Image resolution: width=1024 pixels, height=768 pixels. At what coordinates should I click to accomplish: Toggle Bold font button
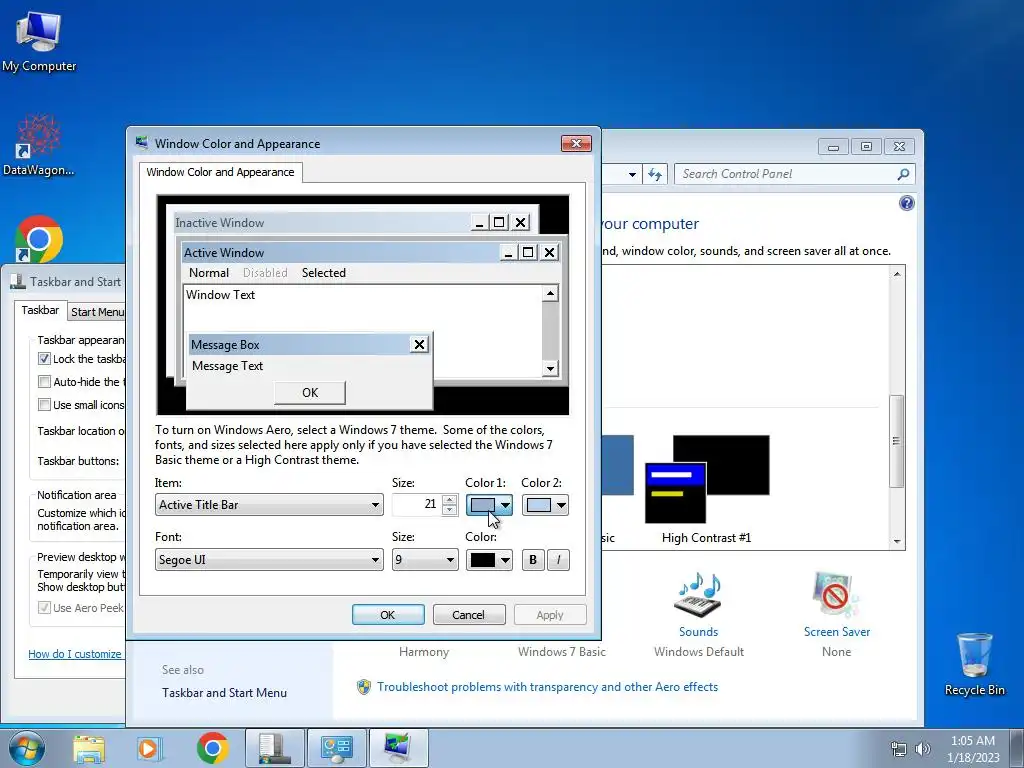click(x=533, y=560)
